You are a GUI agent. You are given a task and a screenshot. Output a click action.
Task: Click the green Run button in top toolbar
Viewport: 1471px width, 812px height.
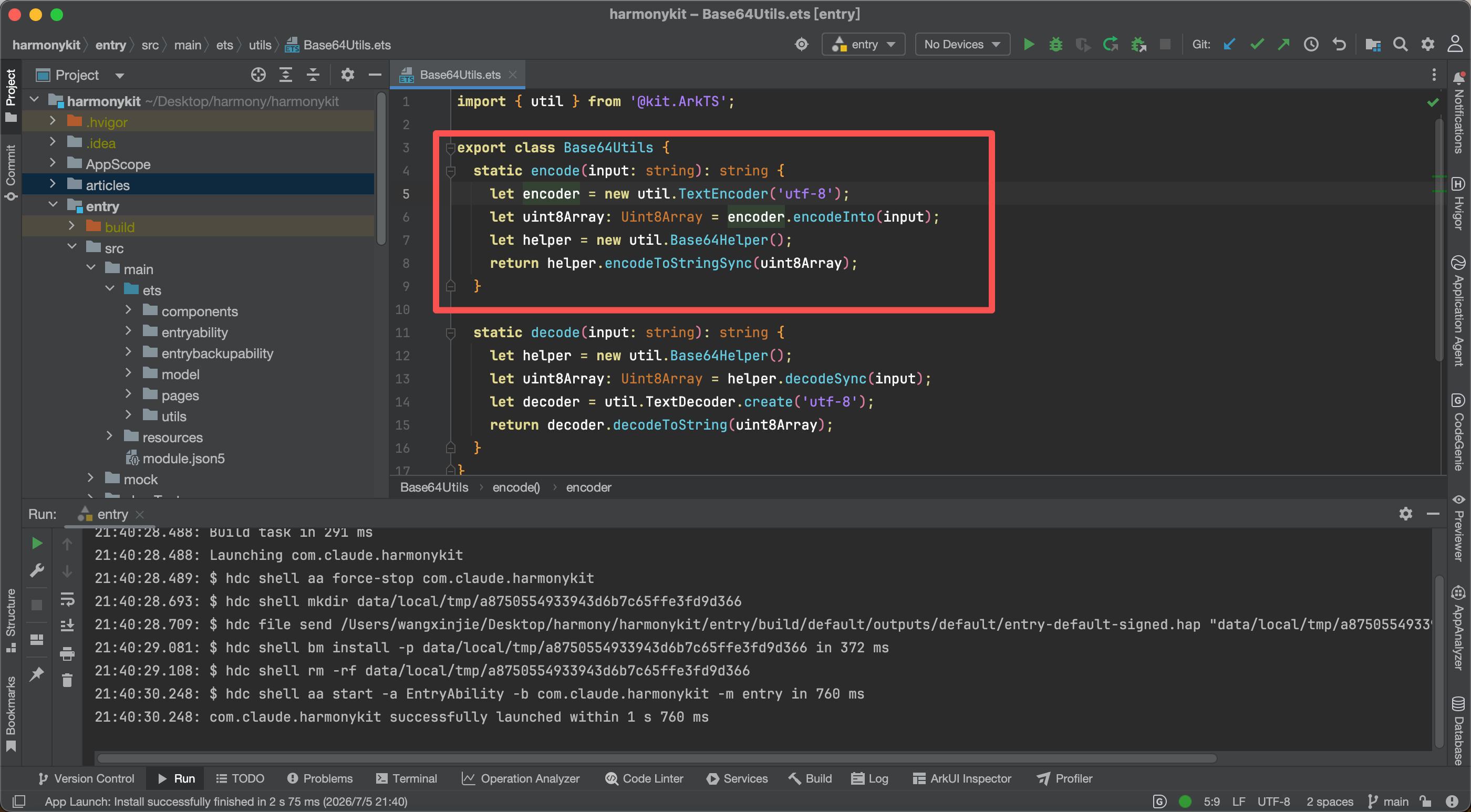1029,45
